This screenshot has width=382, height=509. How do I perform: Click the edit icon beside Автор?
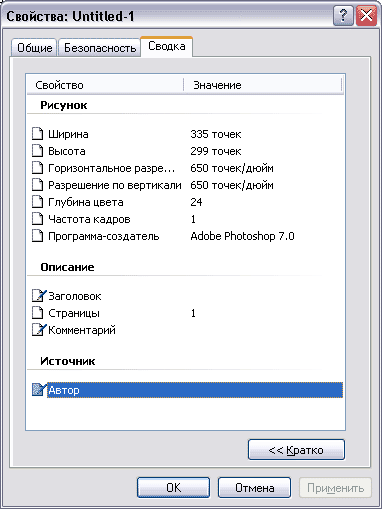tap(39, 390)
